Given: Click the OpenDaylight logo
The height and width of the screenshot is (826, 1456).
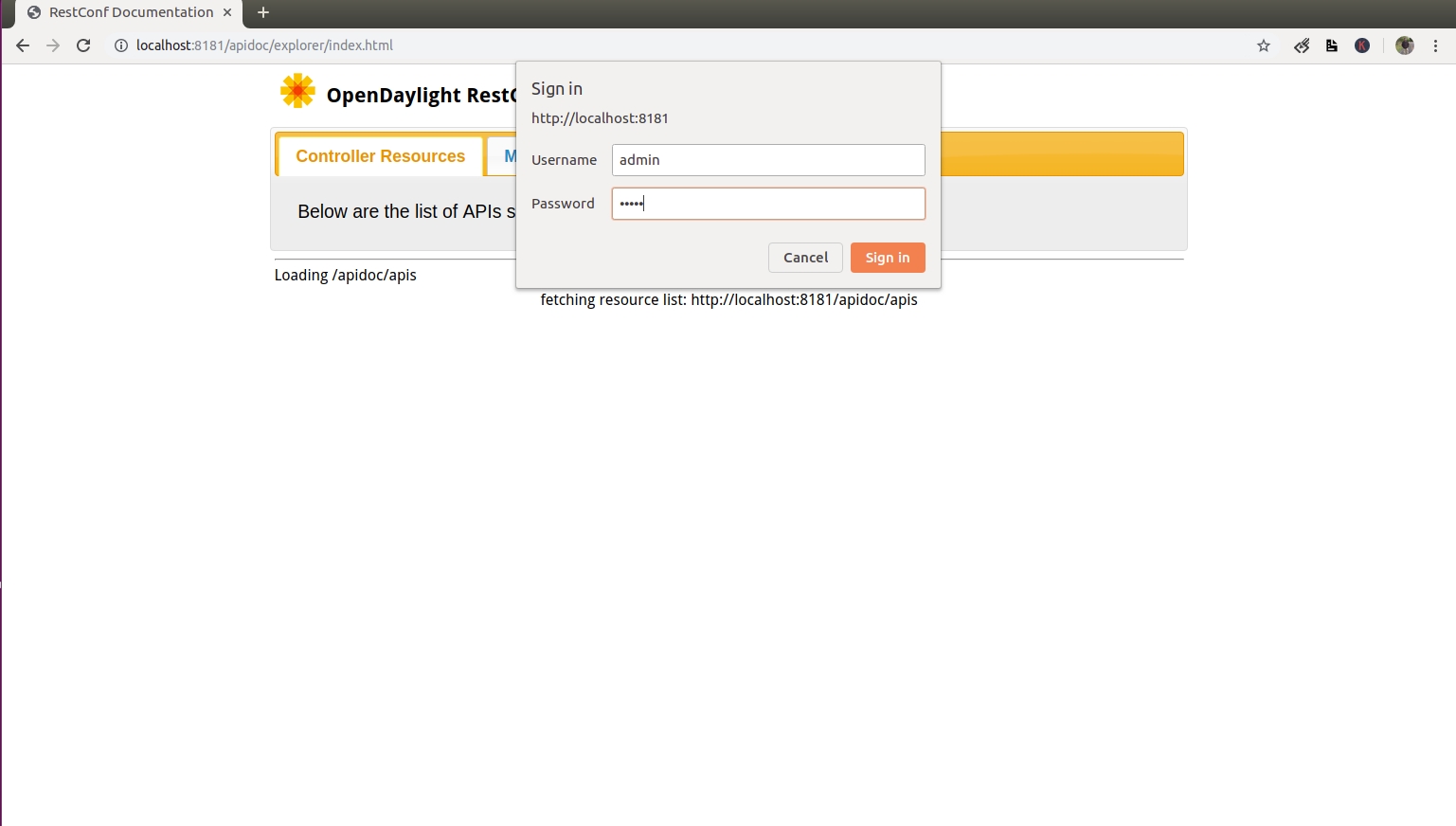Looking at the screenshot, I should 297,91.
